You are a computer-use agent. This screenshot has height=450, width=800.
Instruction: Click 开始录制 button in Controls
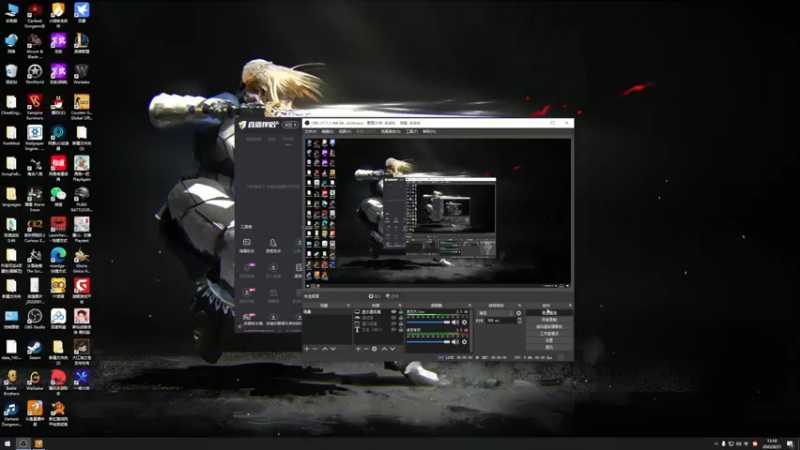[x=549, y=320]
